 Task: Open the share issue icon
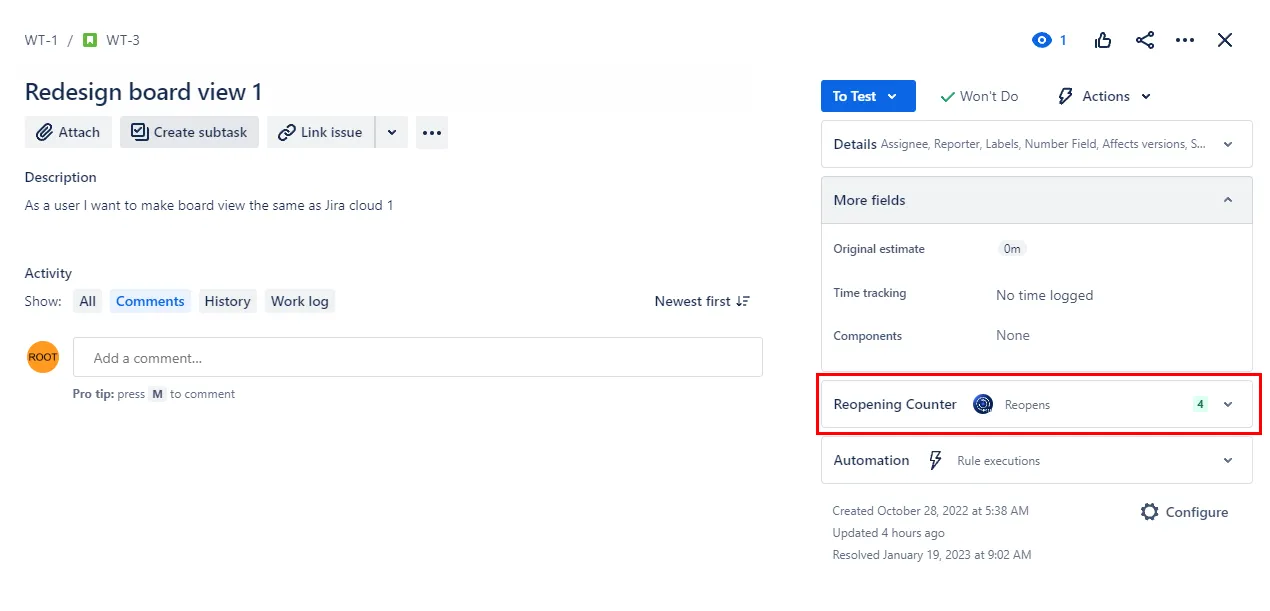coord(1145,40)
